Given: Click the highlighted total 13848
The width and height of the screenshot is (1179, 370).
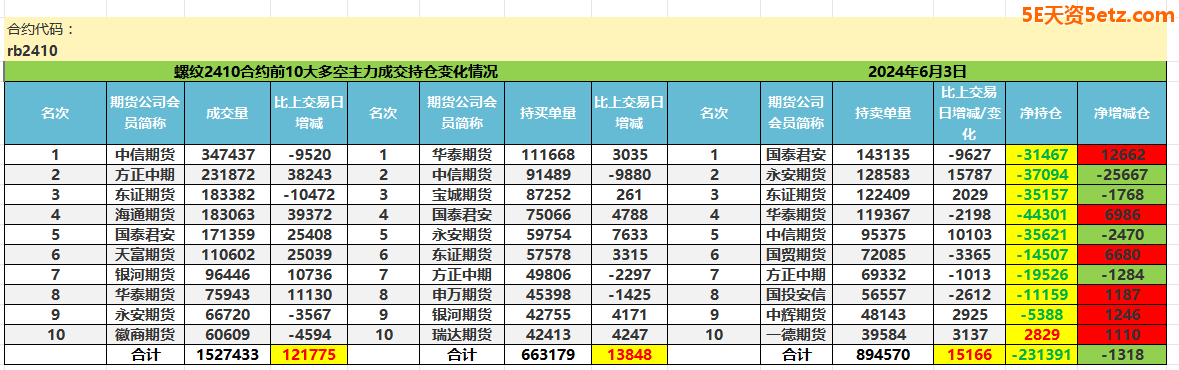Looking at the screenshot, I should pos(629,354).
